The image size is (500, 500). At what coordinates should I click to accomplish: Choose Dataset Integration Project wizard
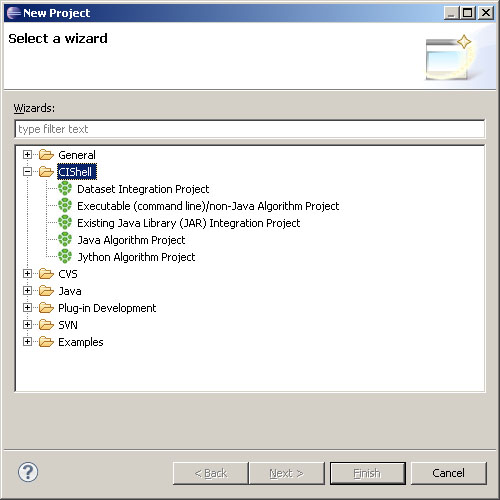click(x=143, y=189)
